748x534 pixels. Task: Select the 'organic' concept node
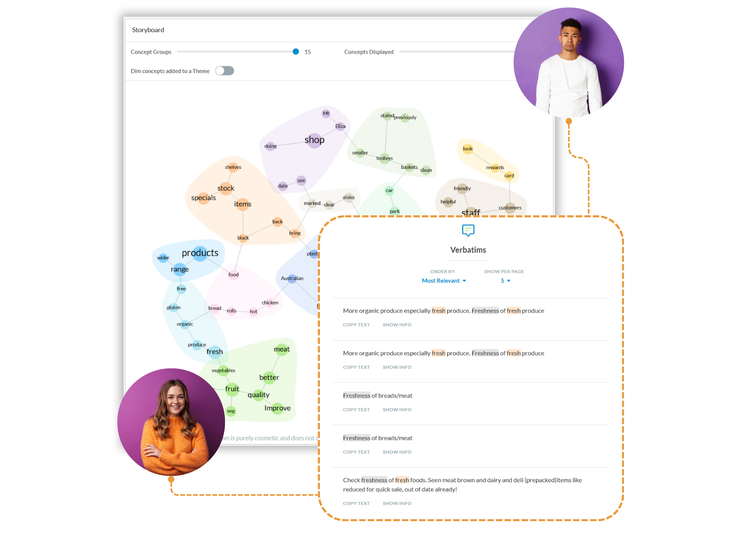[x=185, y=324]
